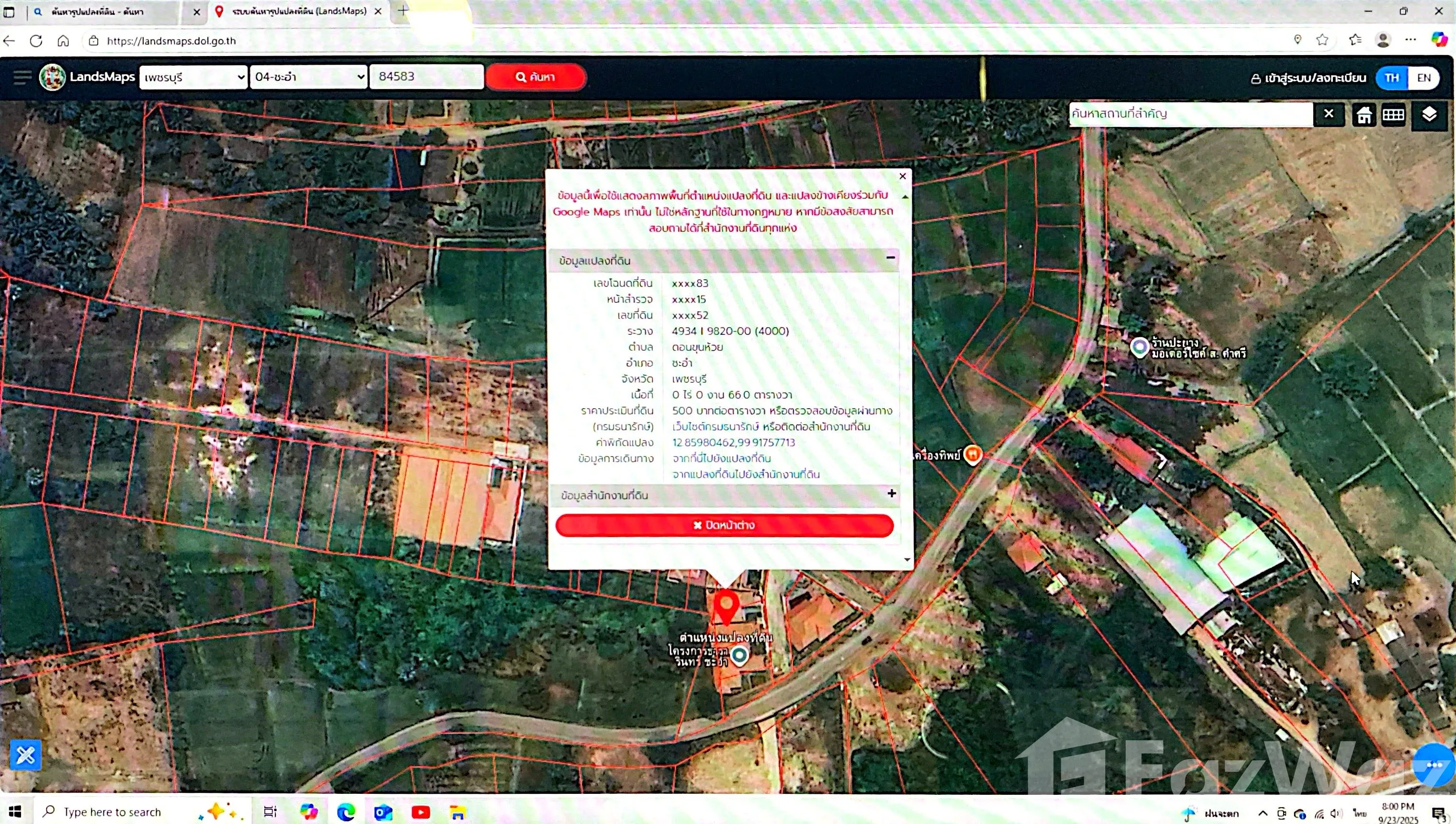Open a new browser tab
The width and height of the screenshot is (1456, 824).
tap(403, 11)
